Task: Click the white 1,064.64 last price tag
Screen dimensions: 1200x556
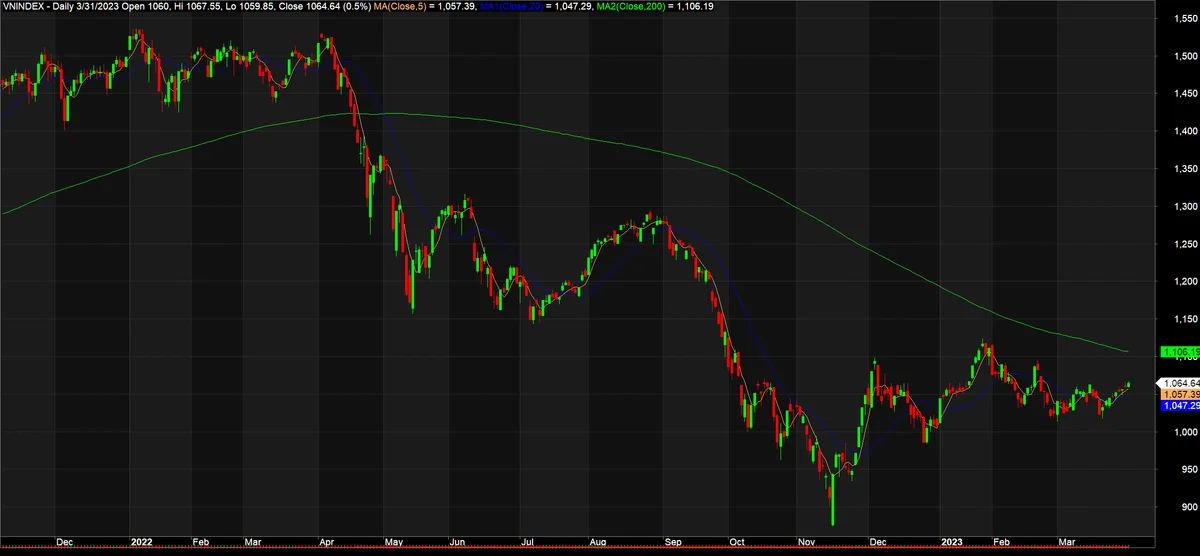Action: click(x=1177, y=383)
